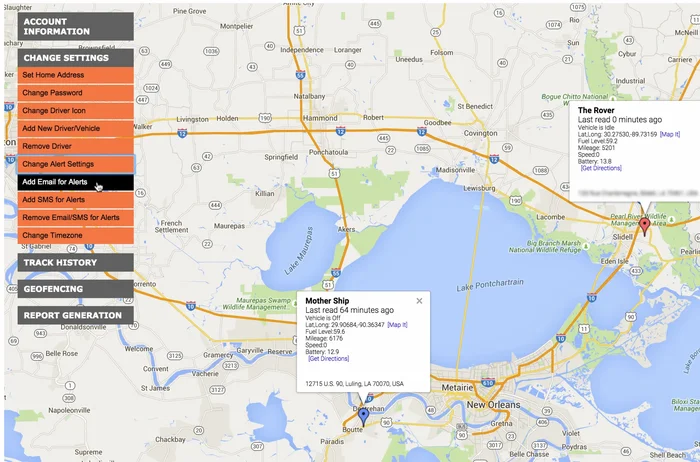Click Get Directions link for The Rover
The width and height of the screenshot is (700, 462).
(601, 168)
